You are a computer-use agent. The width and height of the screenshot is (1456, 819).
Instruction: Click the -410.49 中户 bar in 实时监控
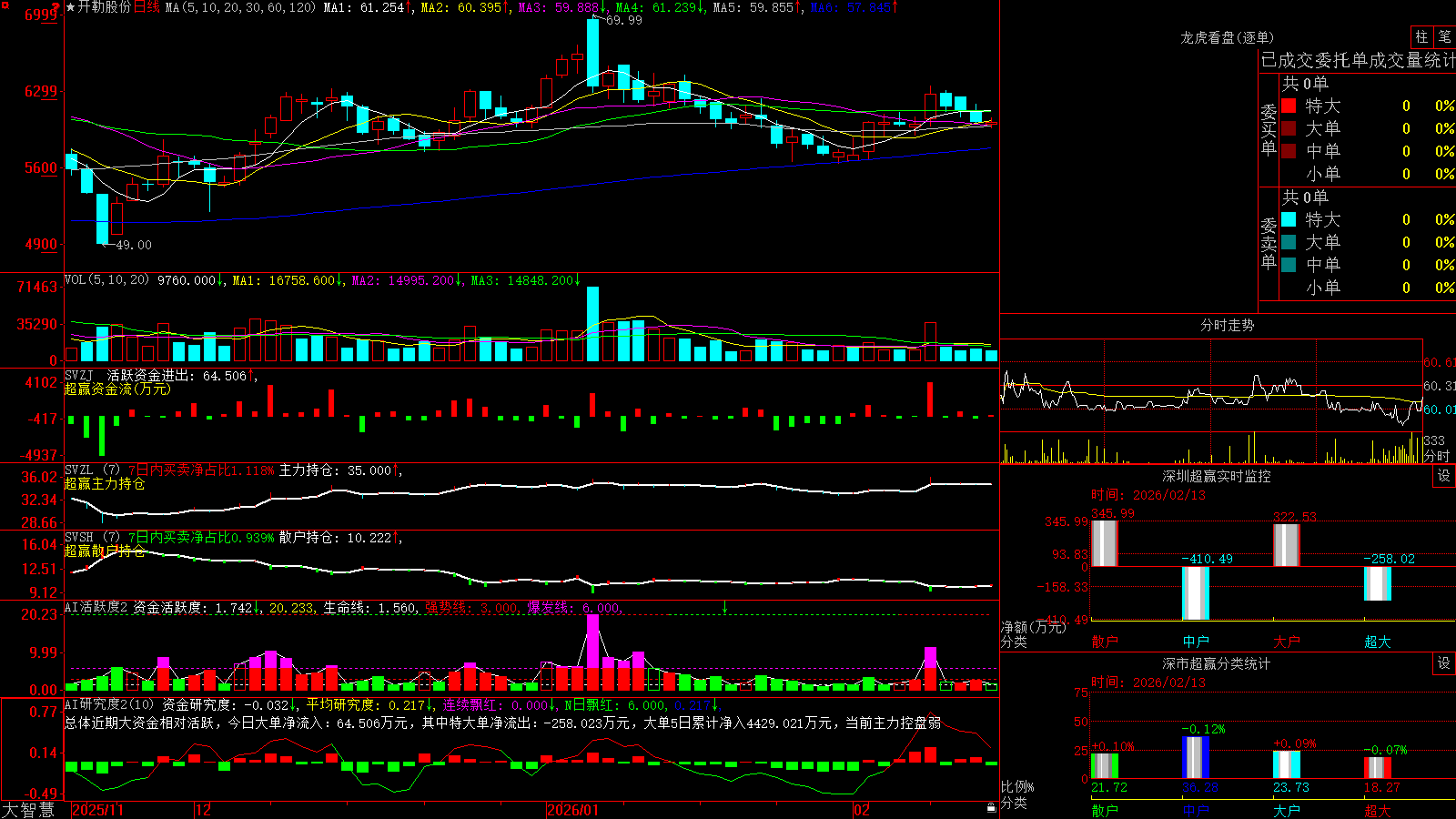tap(1196, 593)
